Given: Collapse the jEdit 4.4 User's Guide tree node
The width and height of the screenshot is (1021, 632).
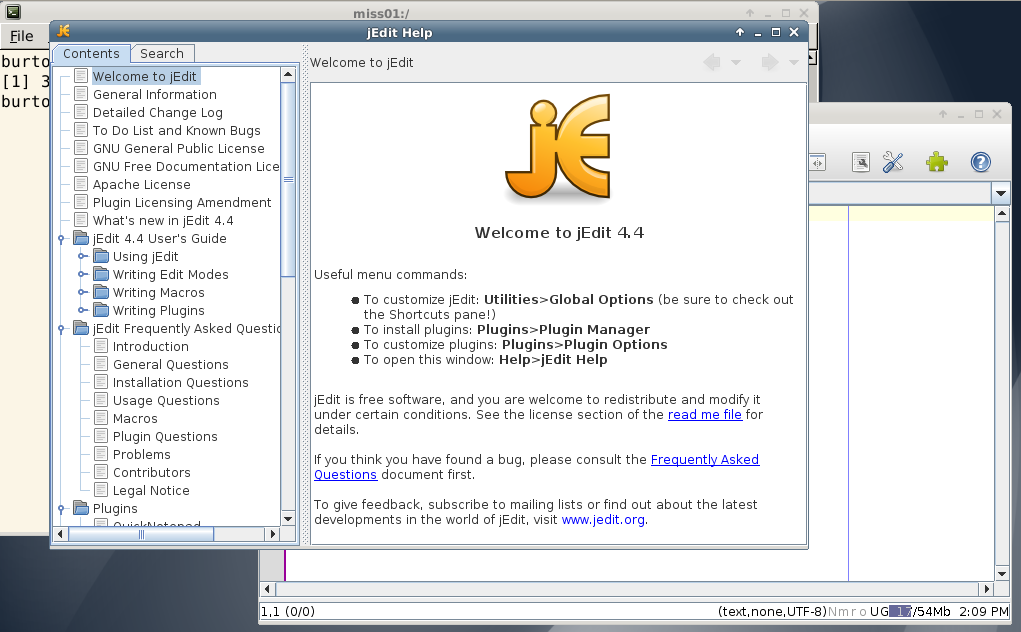Looking at the screenshot, I should [x=61, y=239].
